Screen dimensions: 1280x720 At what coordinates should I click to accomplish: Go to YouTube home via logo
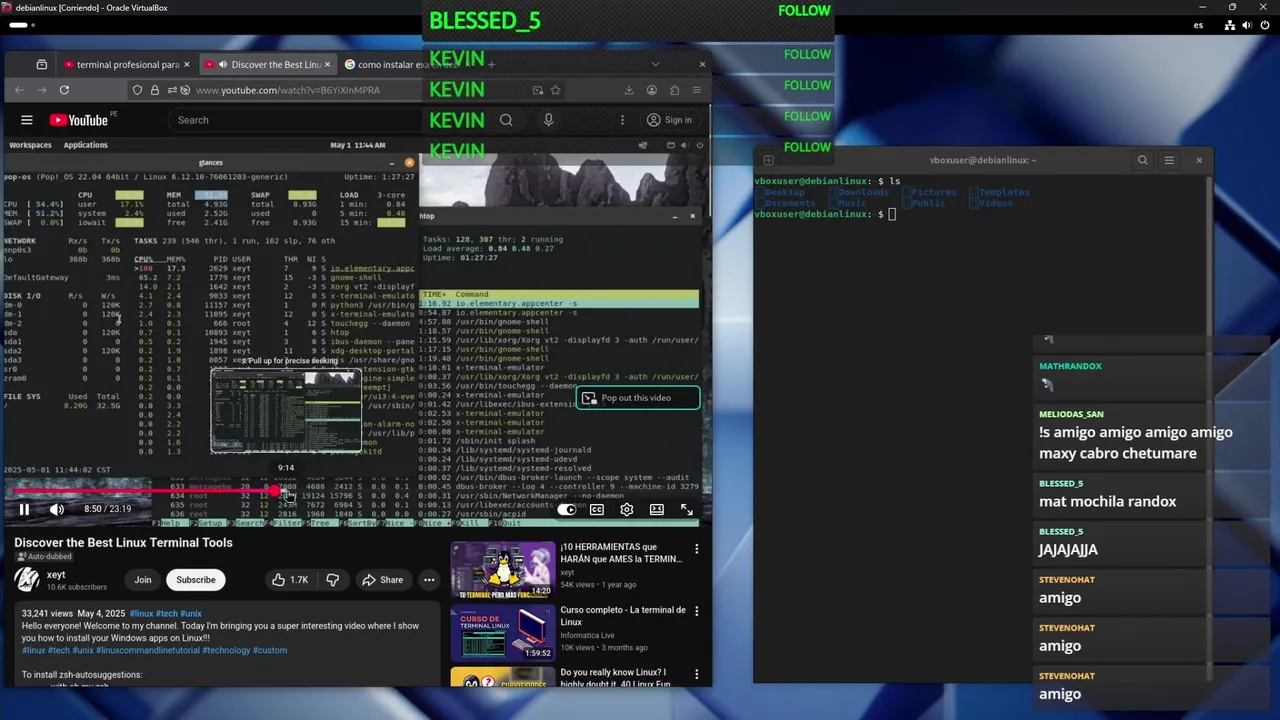79,120
